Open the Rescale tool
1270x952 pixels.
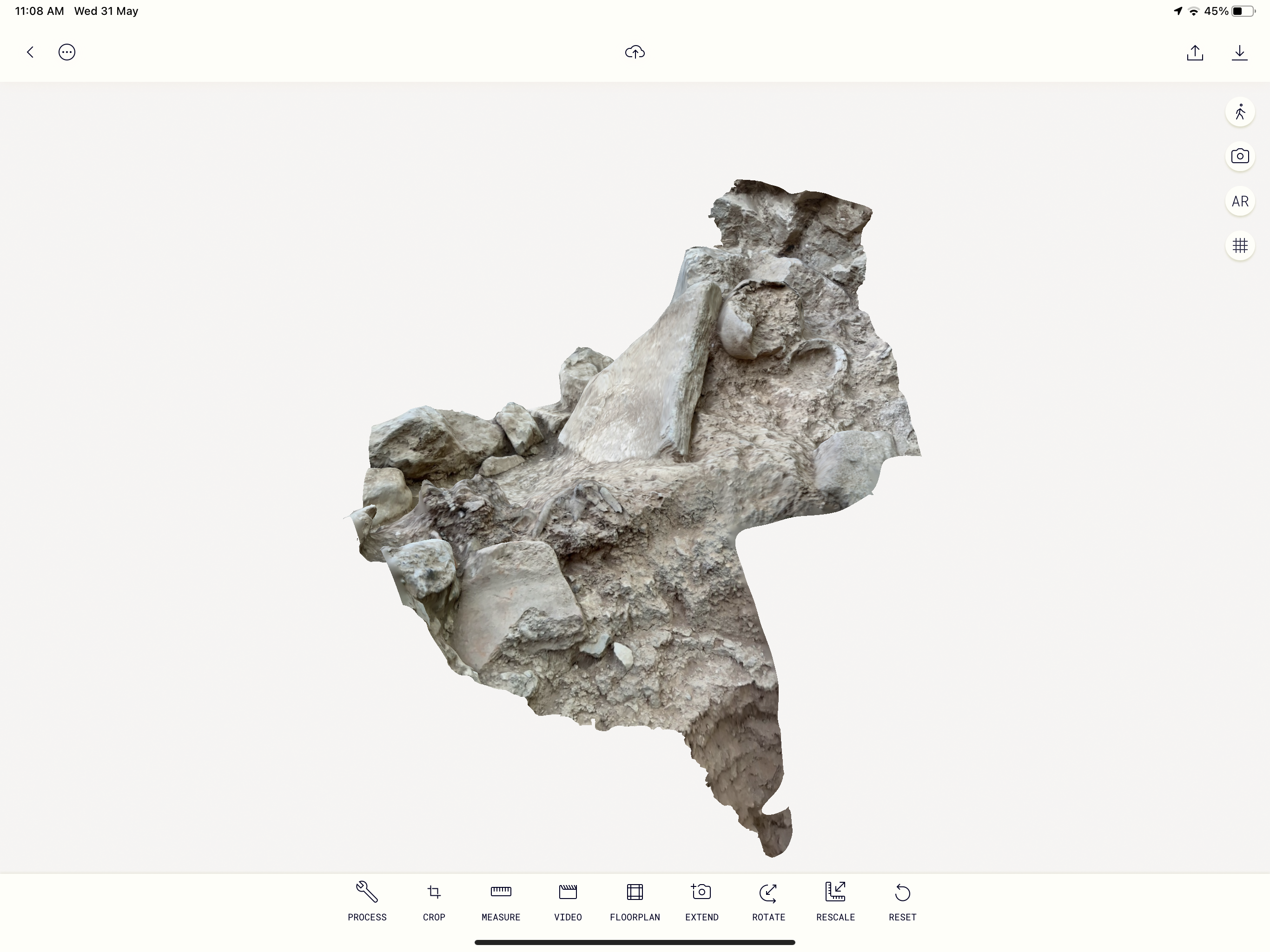(835, 900)
